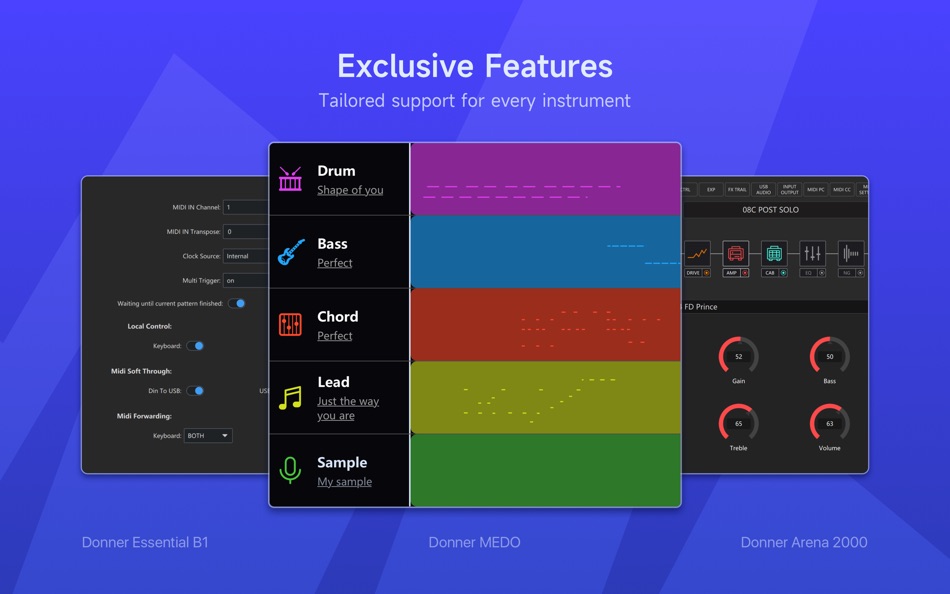Open the My sample link

344,481
